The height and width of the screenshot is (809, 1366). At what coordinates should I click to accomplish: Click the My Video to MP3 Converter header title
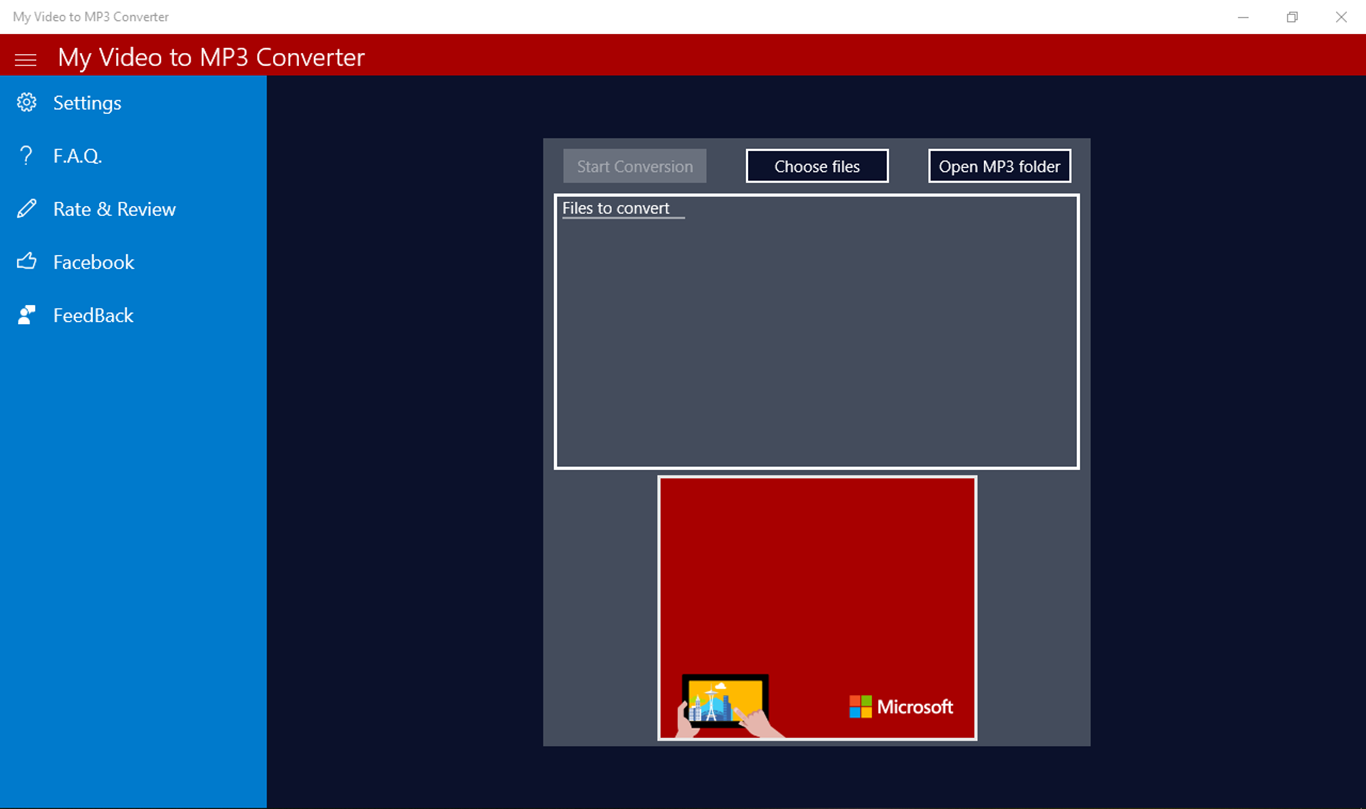(x=211, y=57)
